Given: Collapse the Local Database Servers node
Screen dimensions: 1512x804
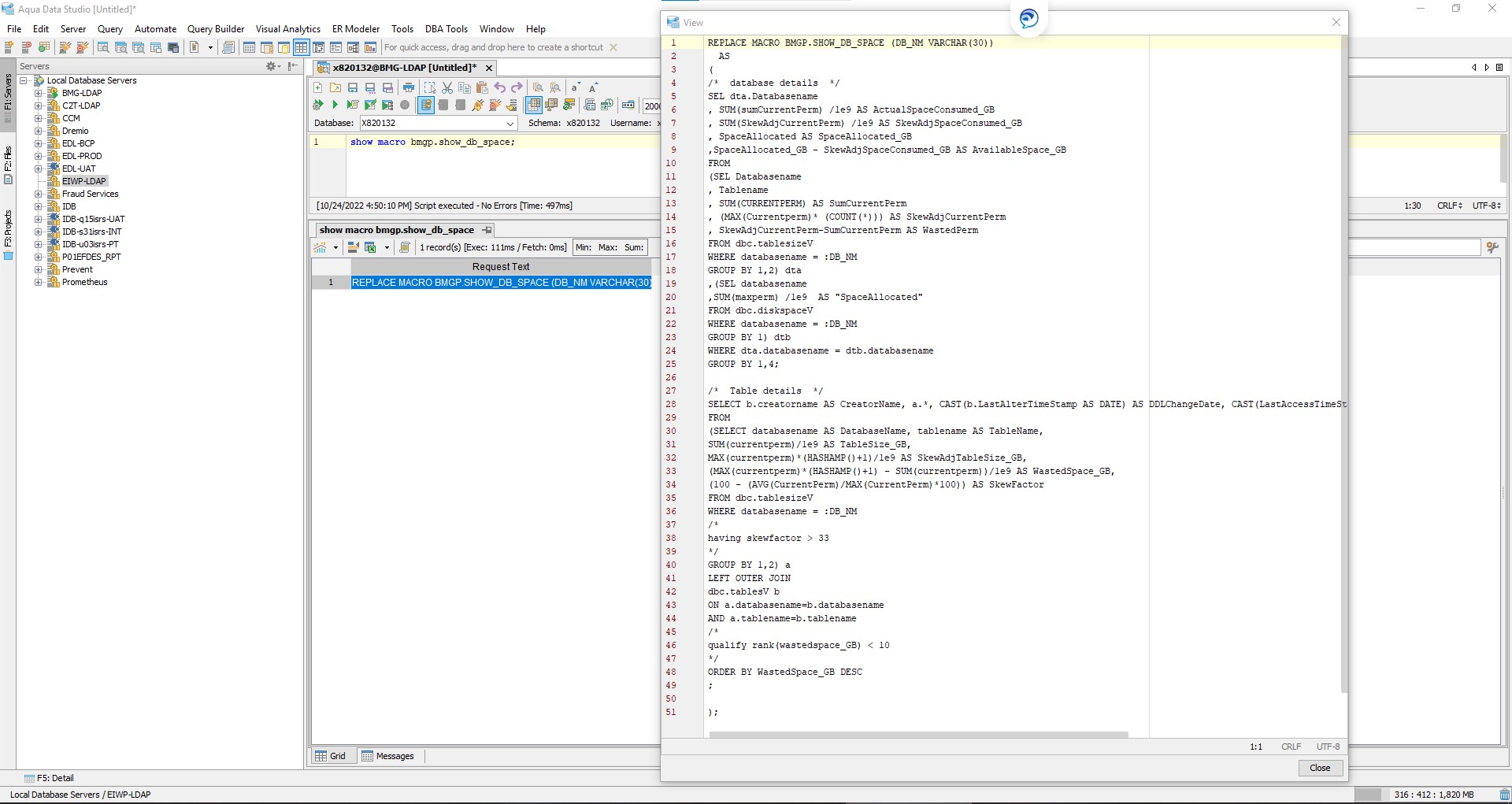Looking at the screenshot, I should coord(24,80).
